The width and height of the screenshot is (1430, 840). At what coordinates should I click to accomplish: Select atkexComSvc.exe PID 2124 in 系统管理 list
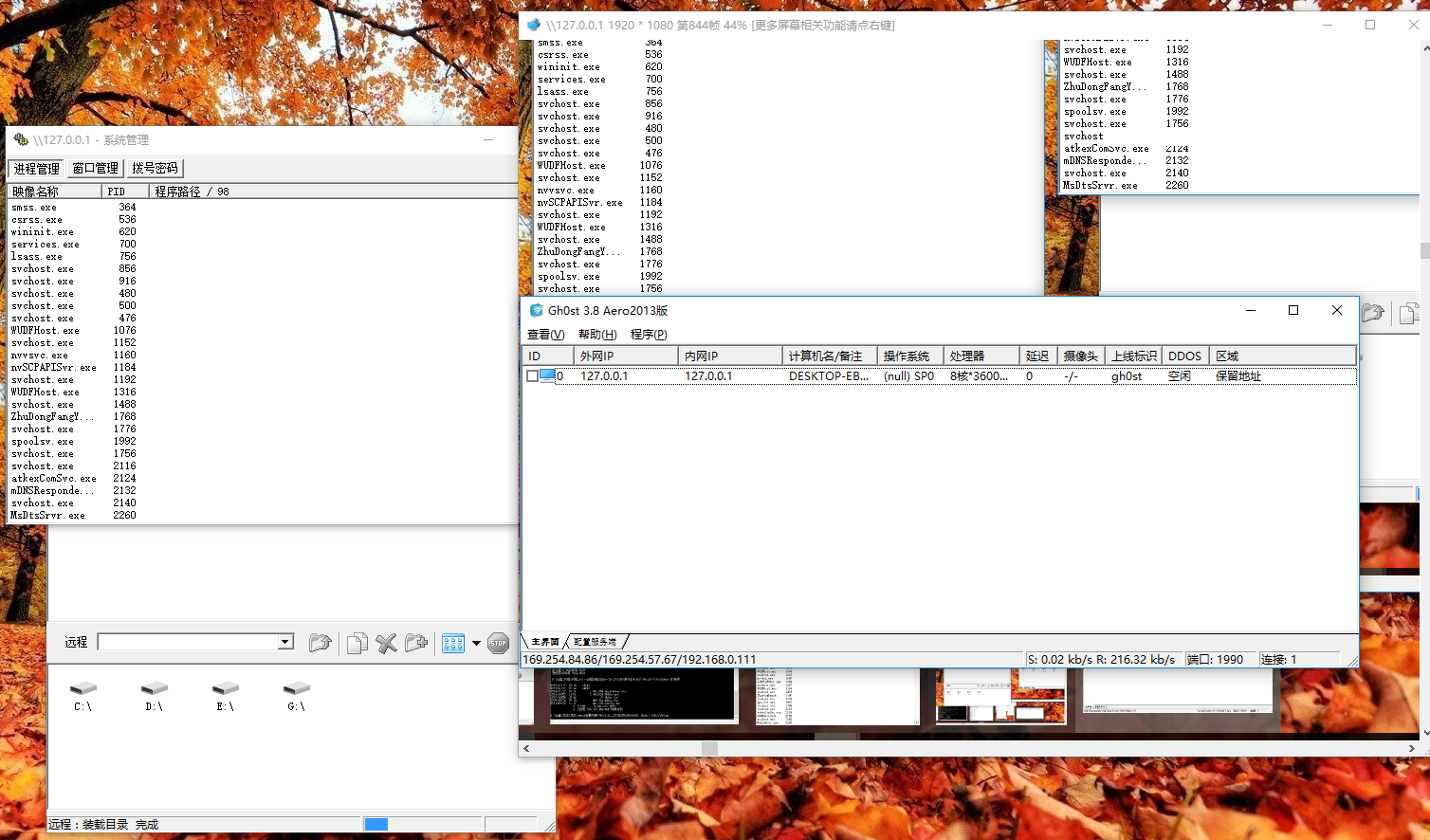coord(73,478)
